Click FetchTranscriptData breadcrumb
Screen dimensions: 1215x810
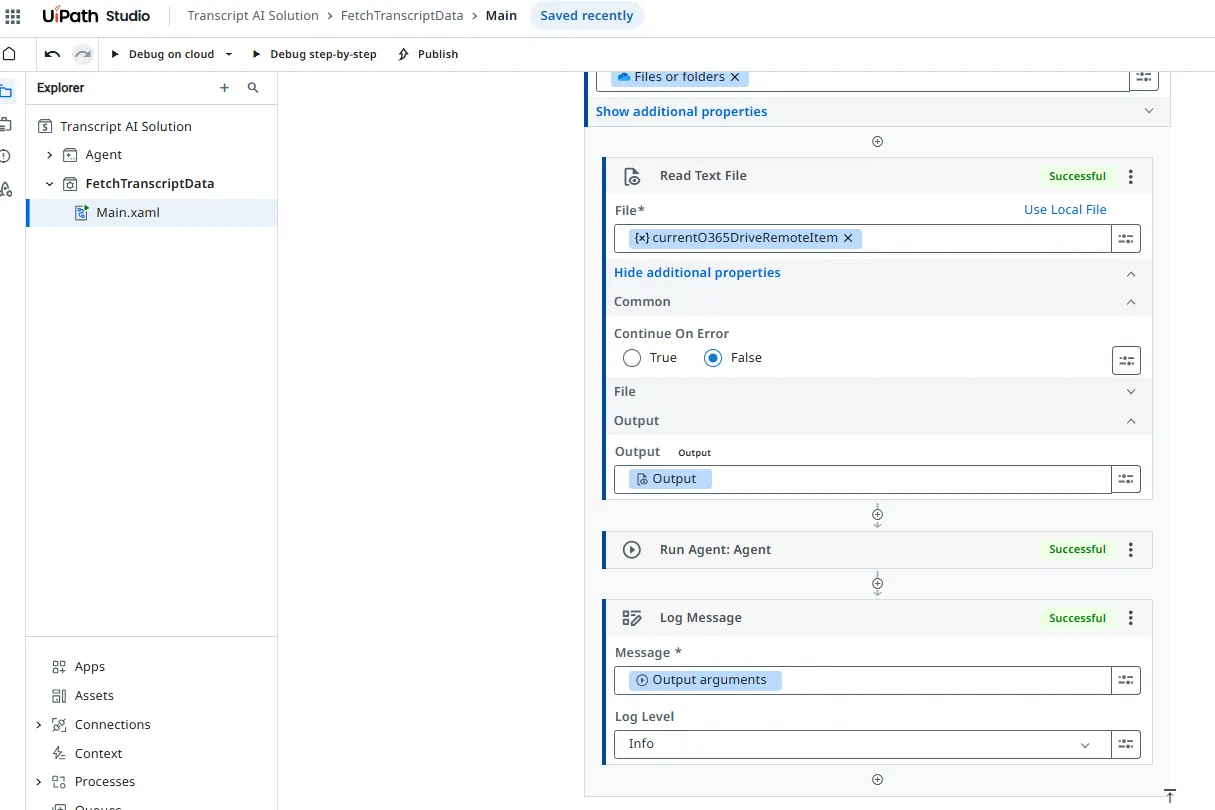(x=403, y=16)
